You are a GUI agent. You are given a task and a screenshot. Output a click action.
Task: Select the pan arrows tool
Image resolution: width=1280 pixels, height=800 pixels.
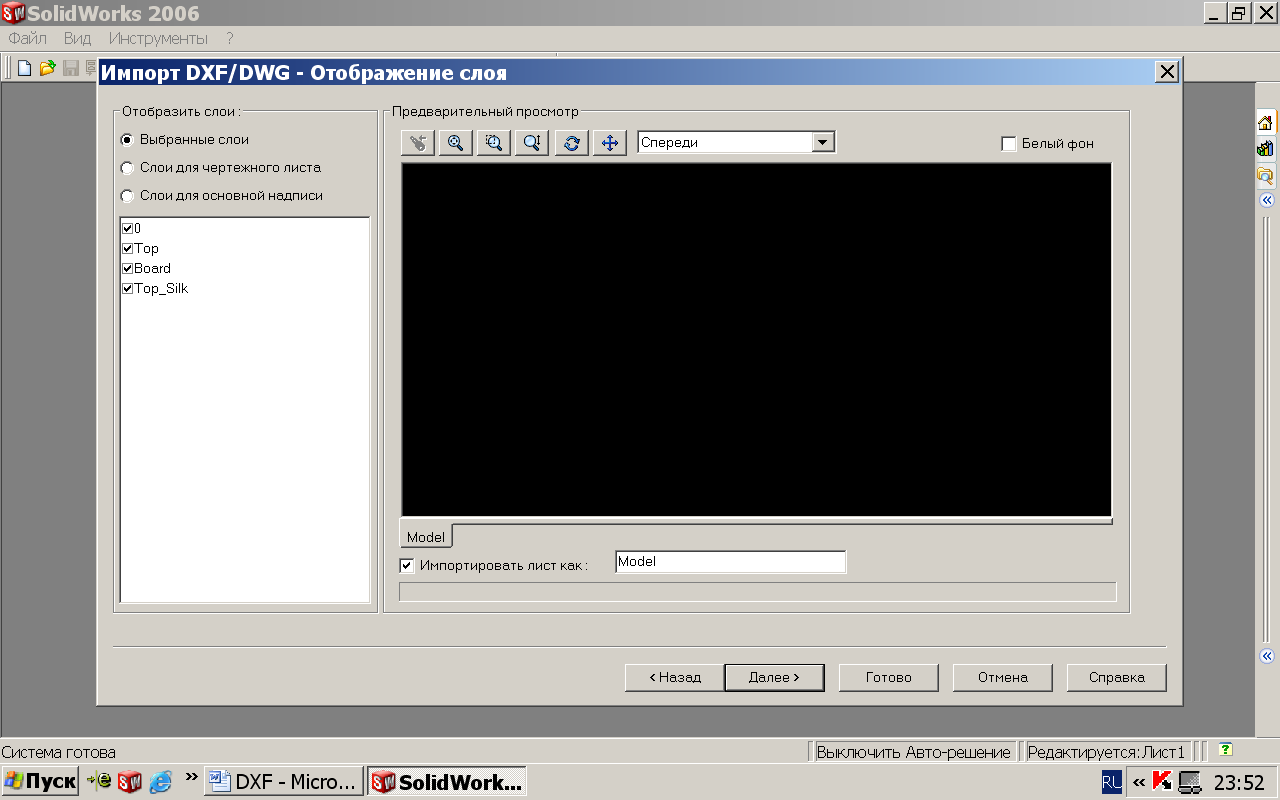click(x=609, y=143)
